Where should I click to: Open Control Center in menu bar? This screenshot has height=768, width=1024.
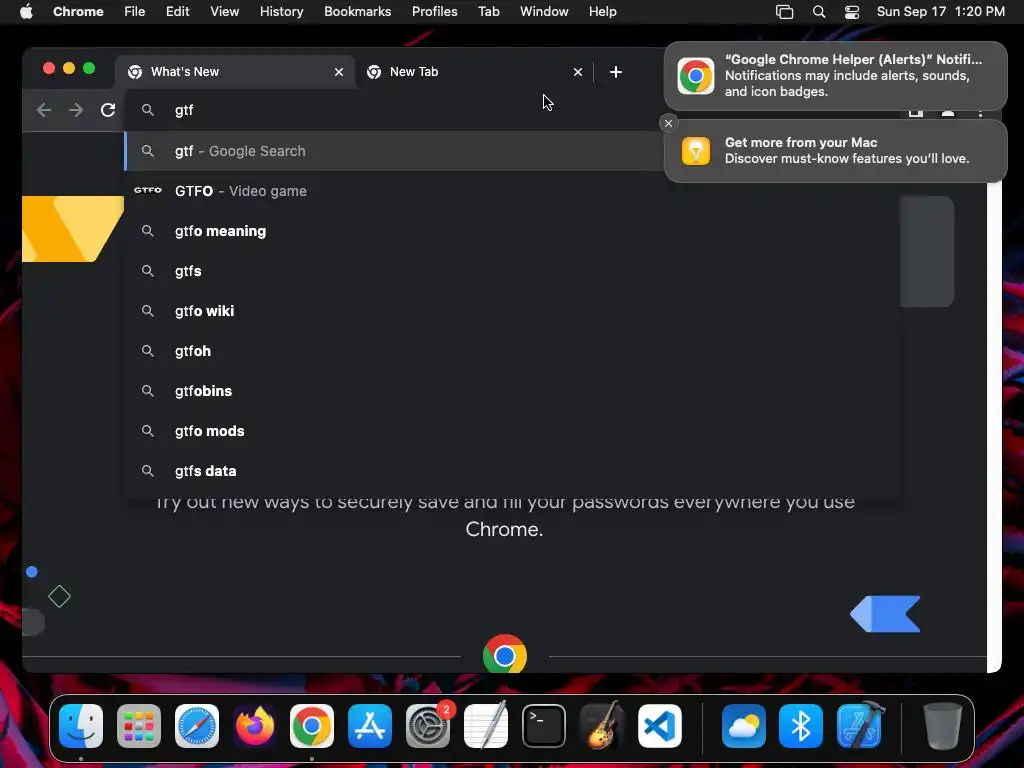click(852, 12)
